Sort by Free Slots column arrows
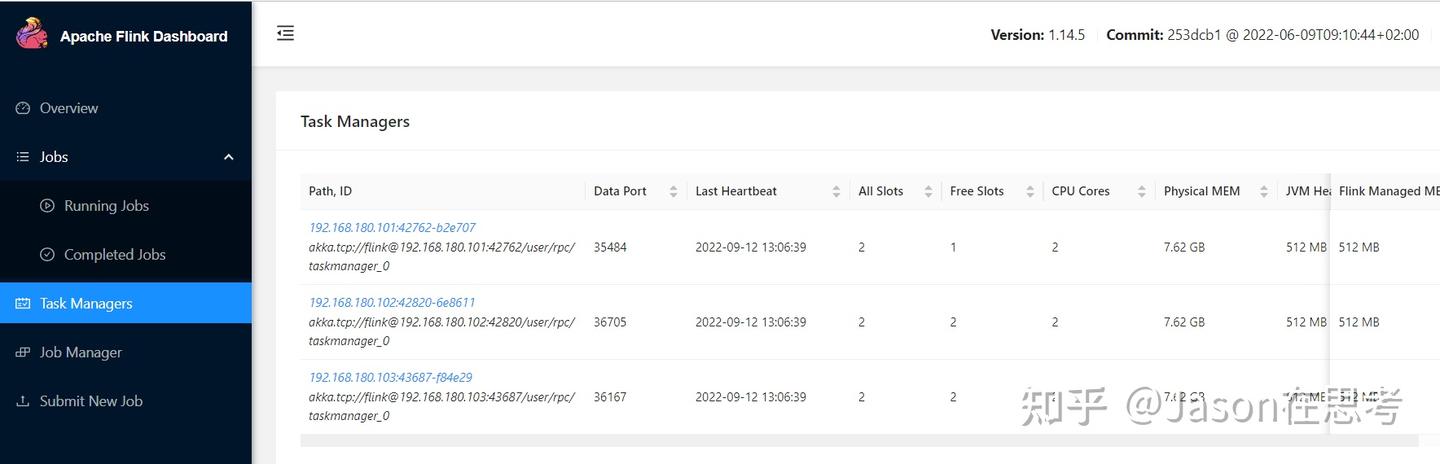1440x464 pixels. point(1030,192)
